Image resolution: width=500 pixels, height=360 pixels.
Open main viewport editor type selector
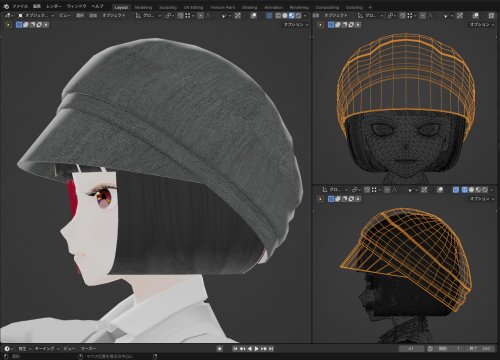[9, 16]
